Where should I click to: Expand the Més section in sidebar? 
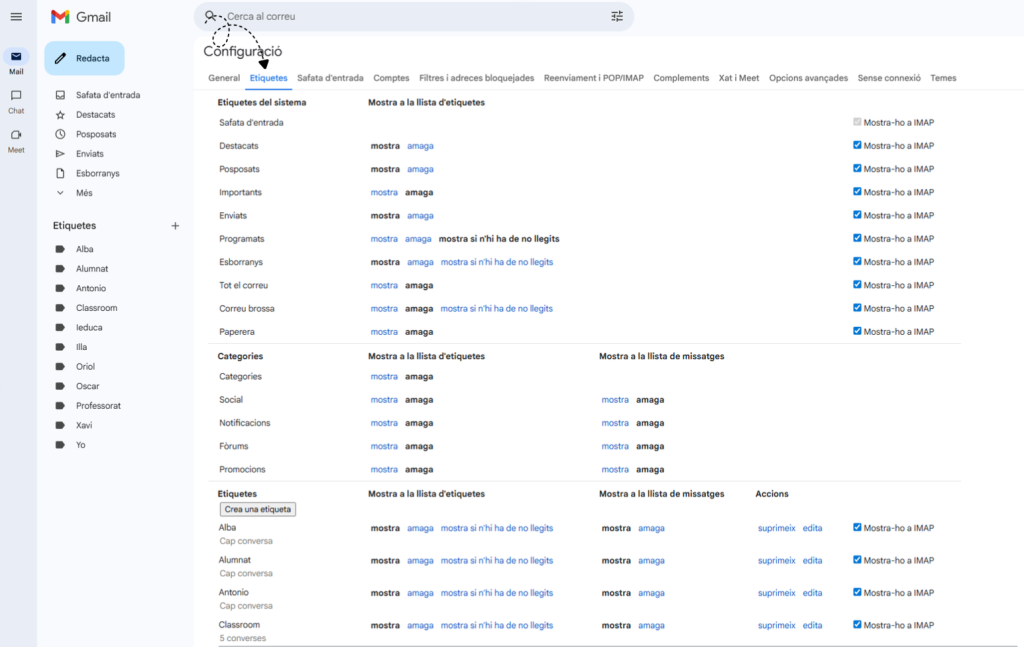[x=84, y=193]
